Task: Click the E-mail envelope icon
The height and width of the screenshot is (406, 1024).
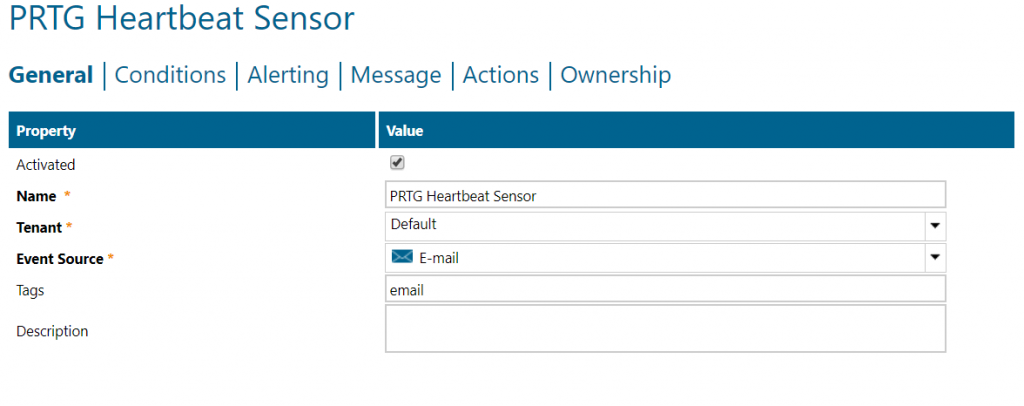Action: [402, 257]
